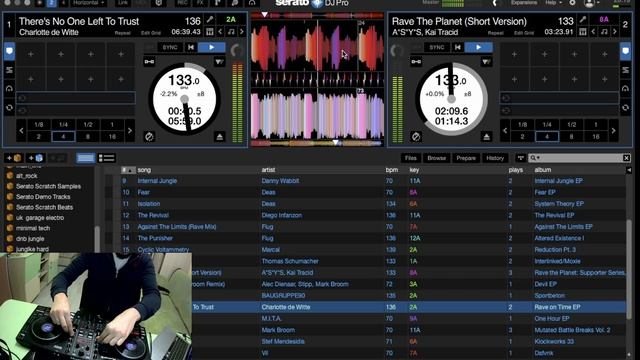
Task: Show longer loop sizes on deck 2
Action: coord(613,131)
